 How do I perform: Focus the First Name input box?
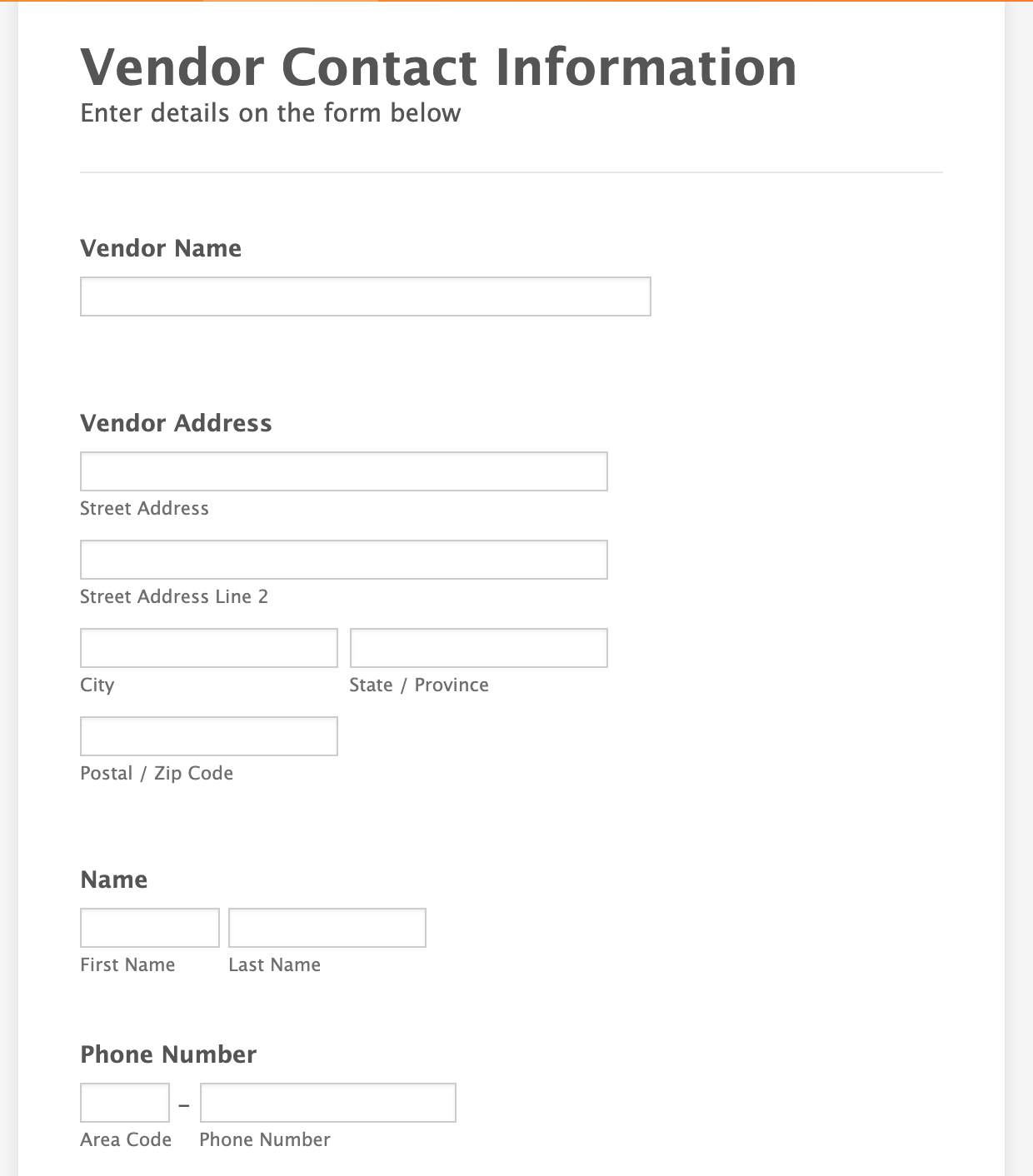click(150, 928)
